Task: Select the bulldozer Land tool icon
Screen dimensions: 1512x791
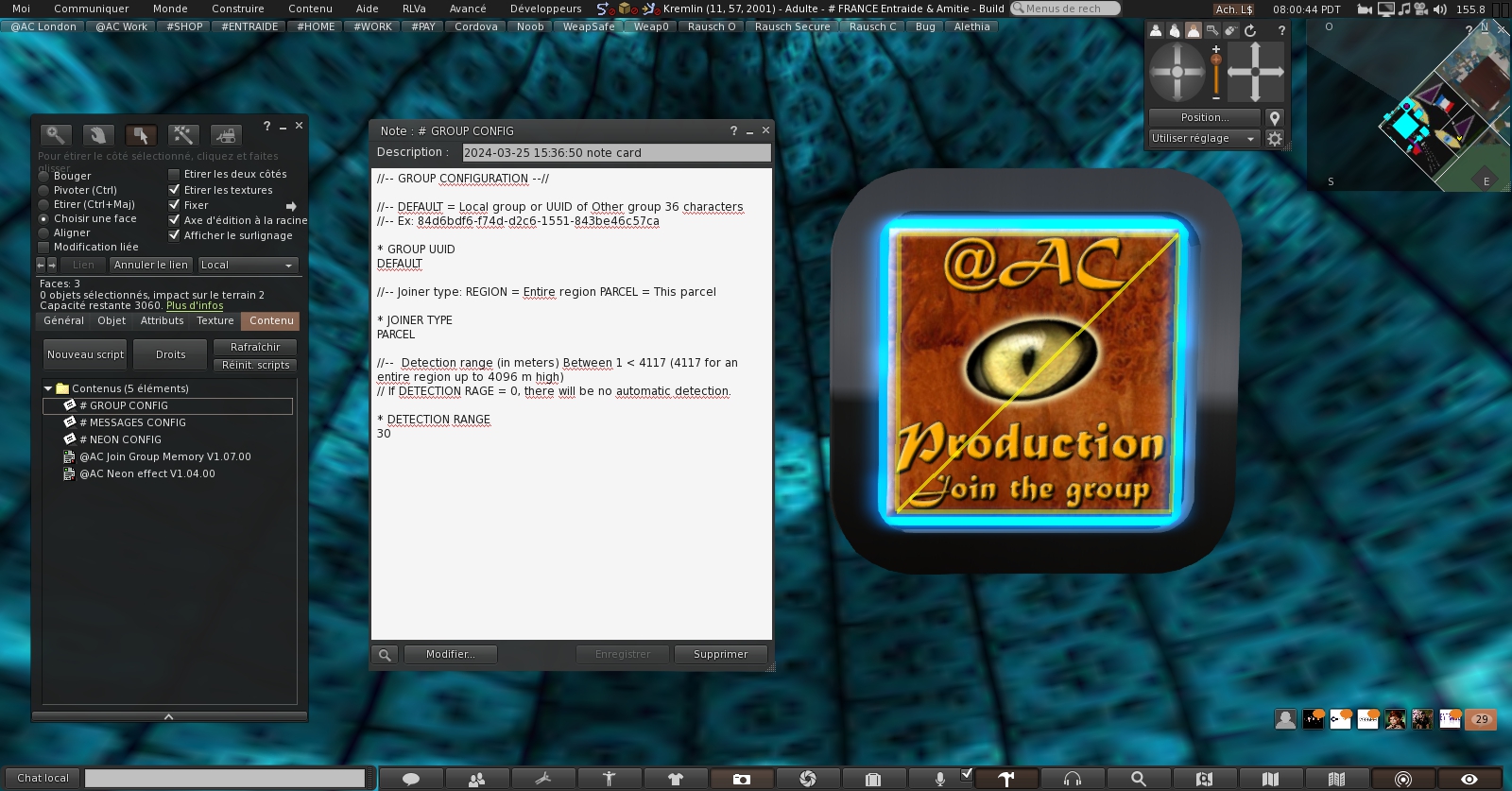Action: (x=225, y=135)
